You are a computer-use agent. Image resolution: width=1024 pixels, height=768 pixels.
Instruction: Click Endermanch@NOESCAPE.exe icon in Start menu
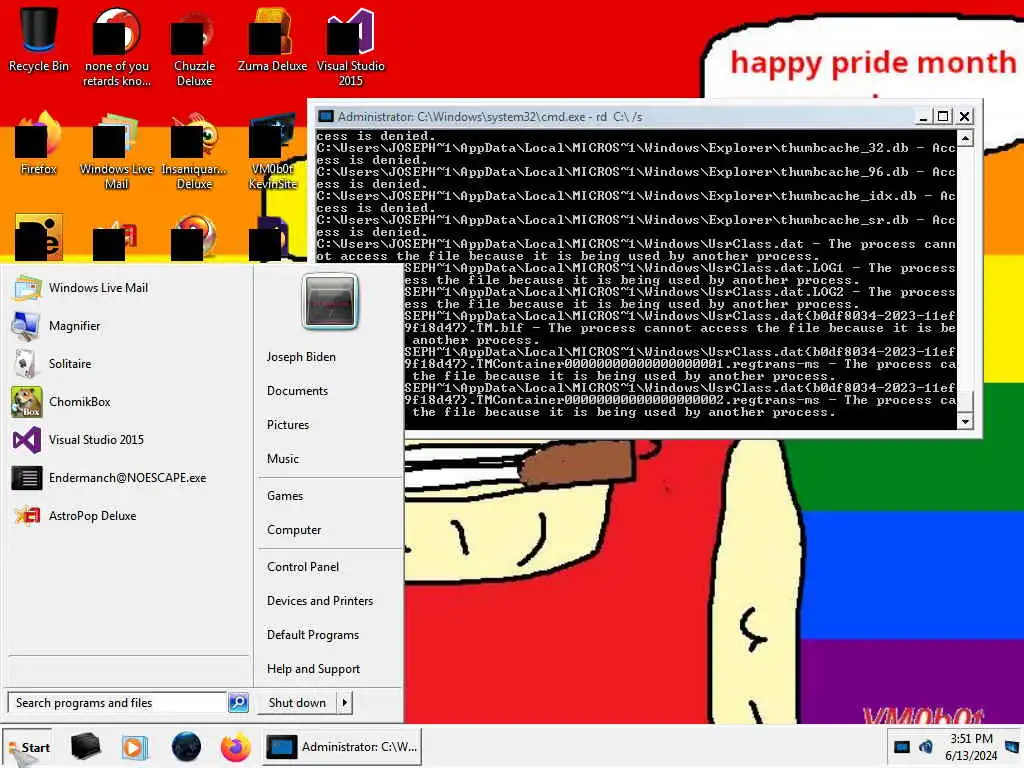(27, 478)
